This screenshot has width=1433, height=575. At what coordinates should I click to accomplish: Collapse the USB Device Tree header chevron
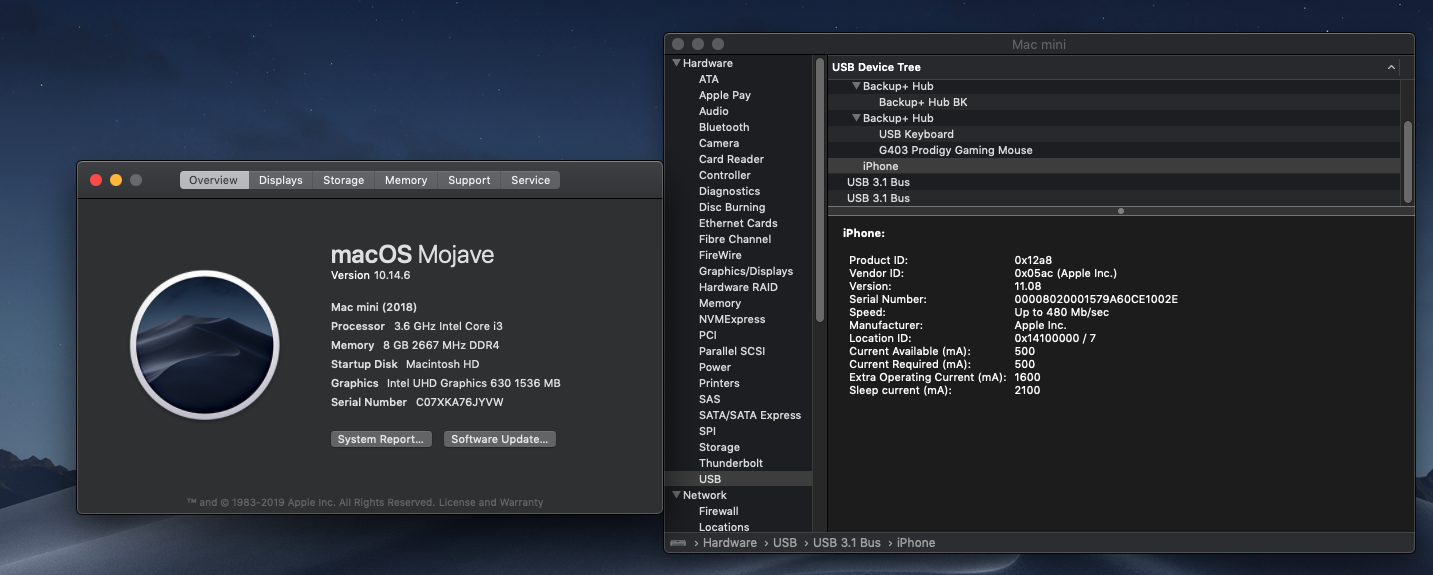tap(1391, 67)
